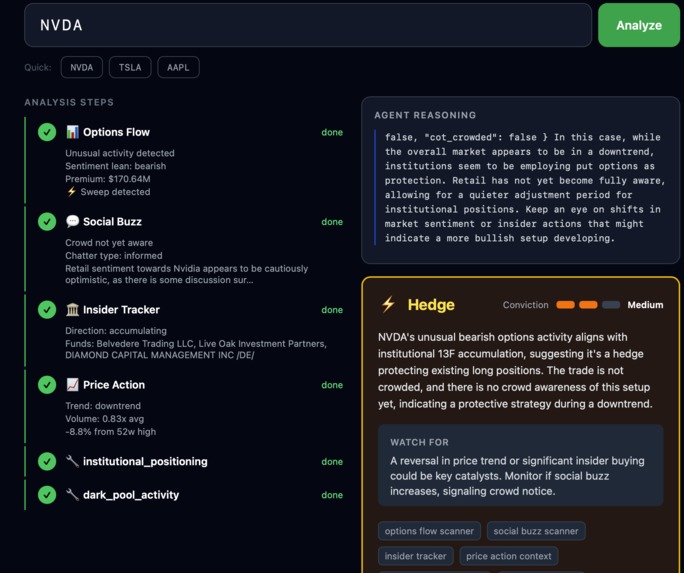This screenshot has height=573, width=684.
Task: Focus the NVDA ticker input field
Action: tap(308, 25)
